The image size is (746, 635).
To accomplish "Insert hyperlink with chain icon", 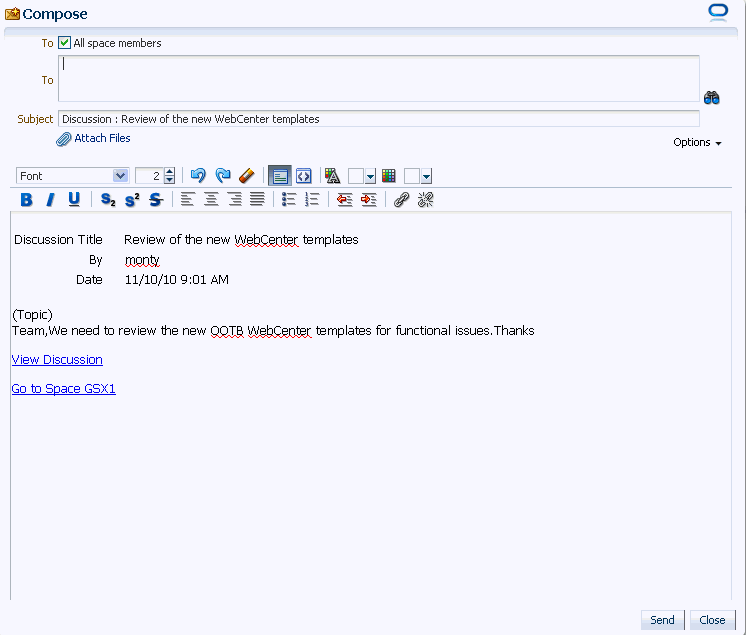I will coord(401,200).
